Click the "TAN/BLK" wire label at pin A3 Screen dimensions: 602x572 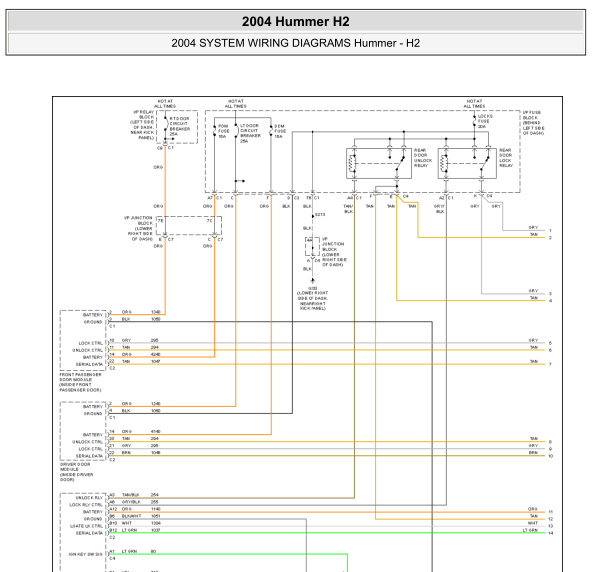click(x=131, y=495)
